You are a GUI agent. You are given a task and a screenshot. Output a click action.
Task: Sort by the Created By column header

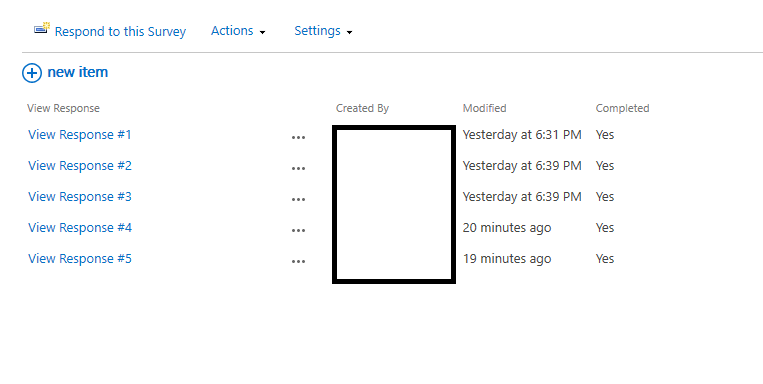pyautogui.click(x=362, y=108)
